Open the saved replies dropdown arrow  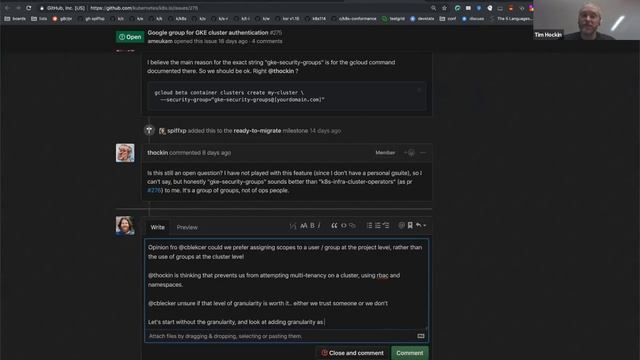[421, 225]
